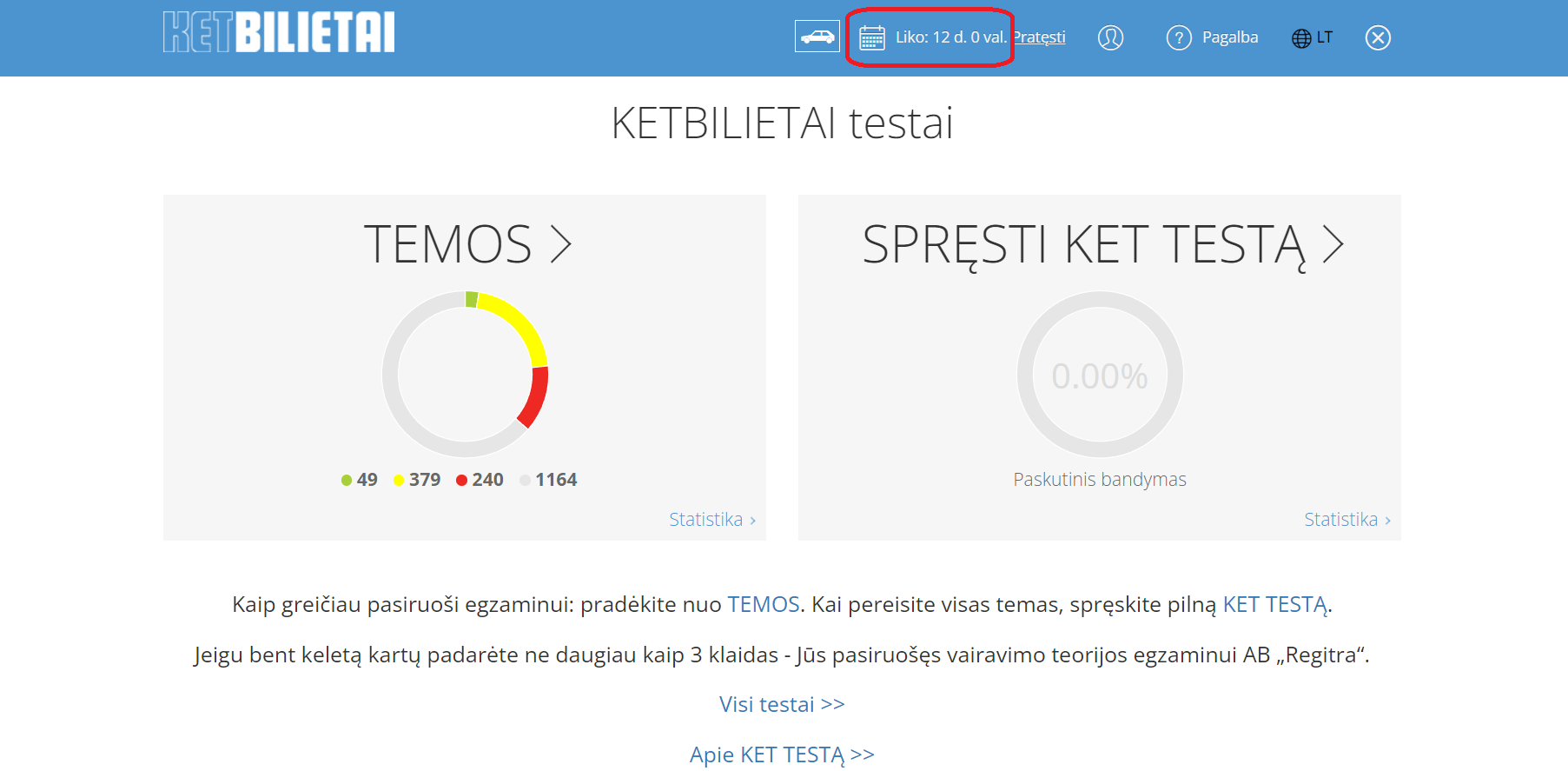Click the question mark help icon
The height and width of the screenshot is (771, 1568).
click(1178, 37)
